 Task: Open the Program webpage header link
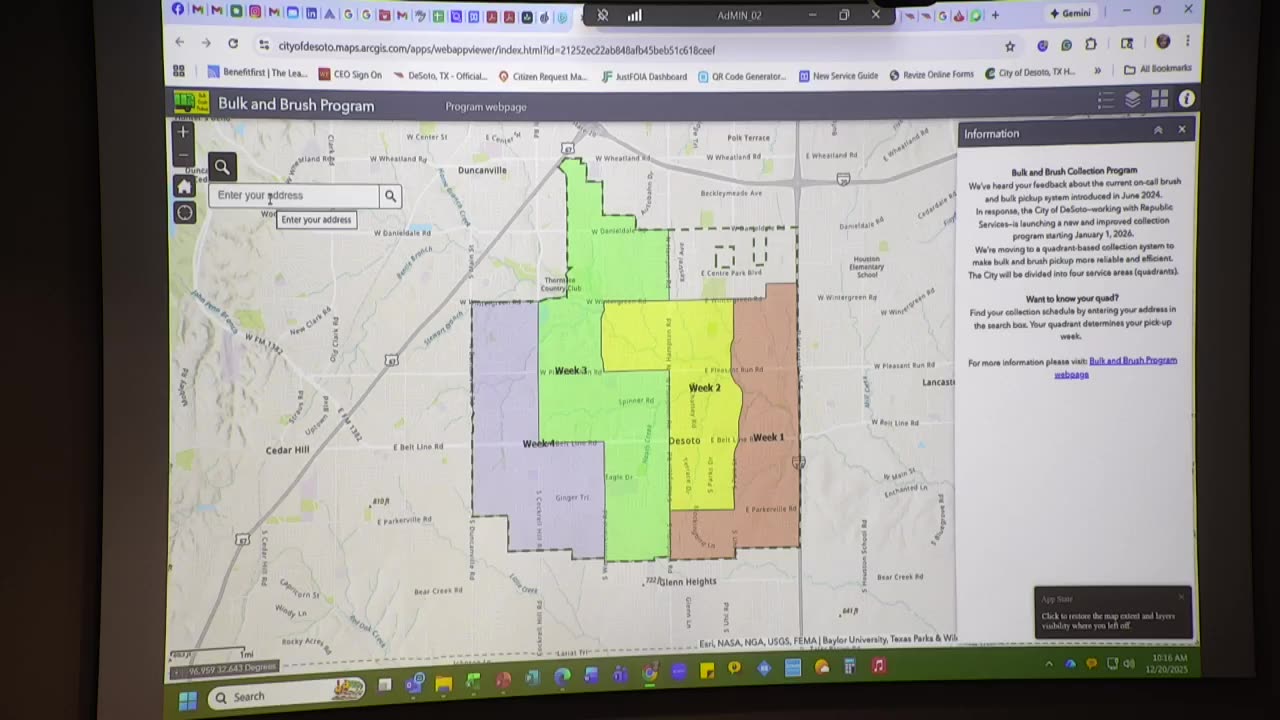click(486, 107)
